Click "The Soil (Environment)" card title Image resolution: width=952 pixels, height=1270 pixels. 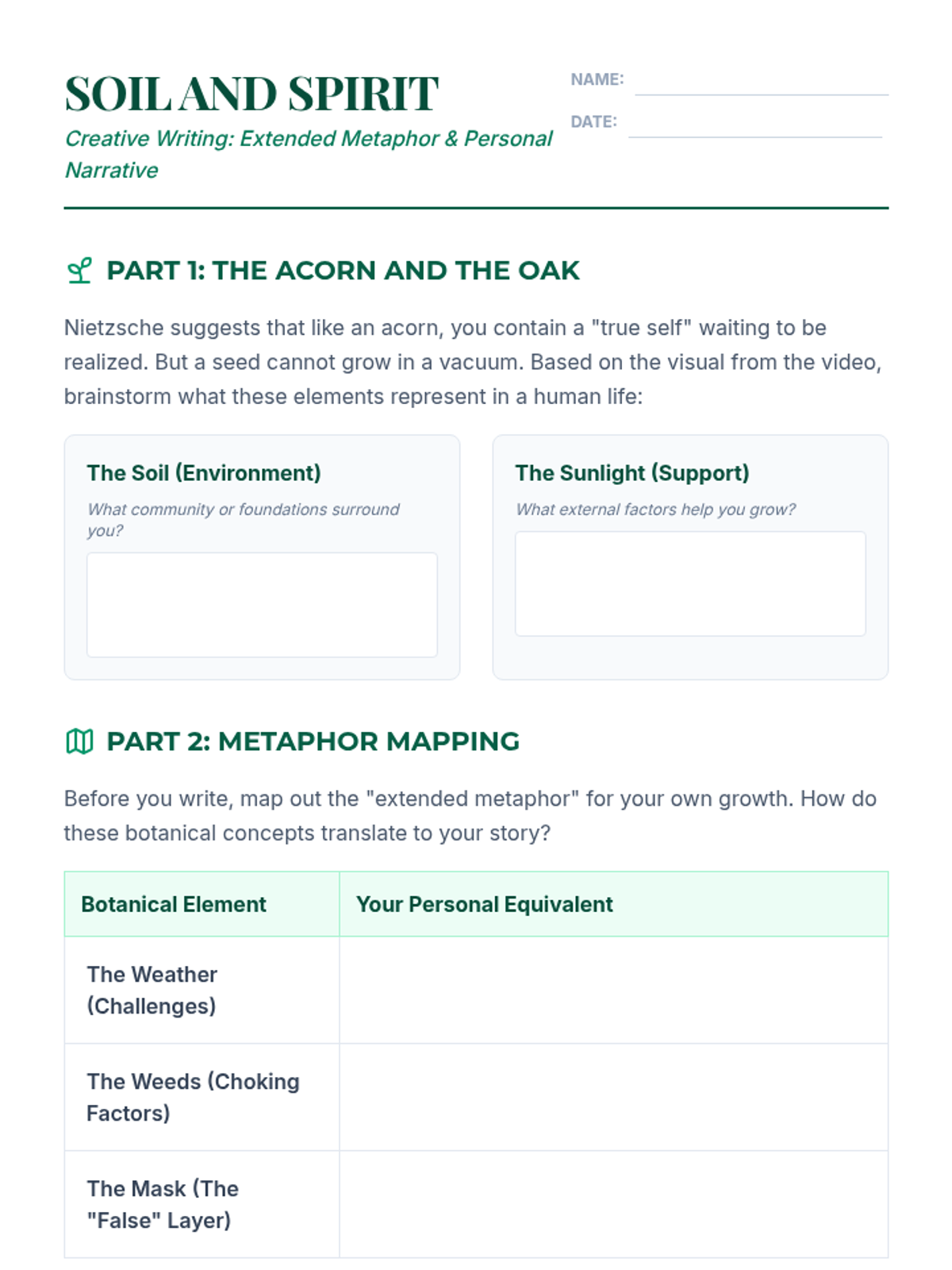tap(204, 473)
